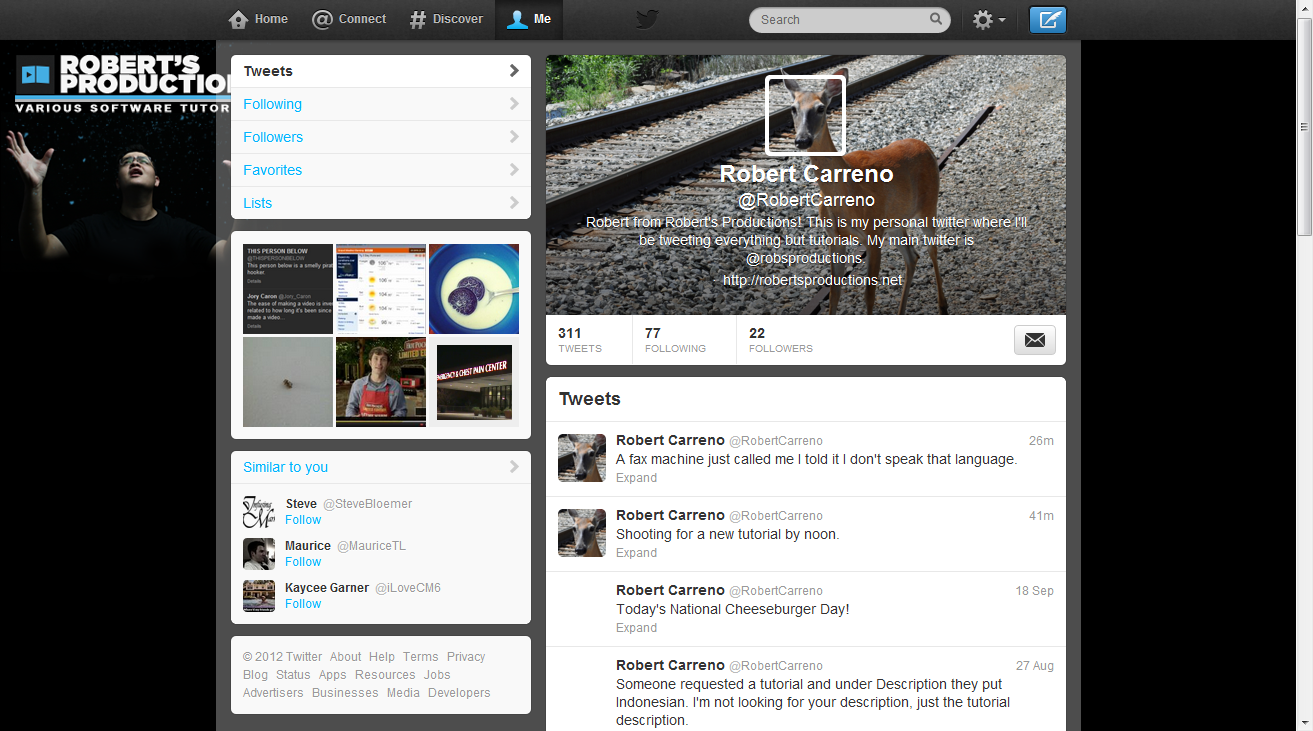
Task: Click Maurice's avatar image
Action: pos(259,554)
